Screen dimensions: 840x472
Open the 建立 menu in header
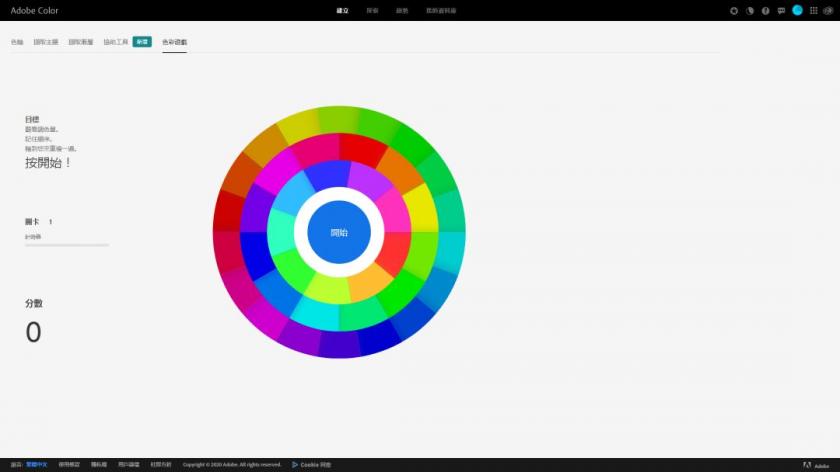pyautogui.click(x=343, y=10)
